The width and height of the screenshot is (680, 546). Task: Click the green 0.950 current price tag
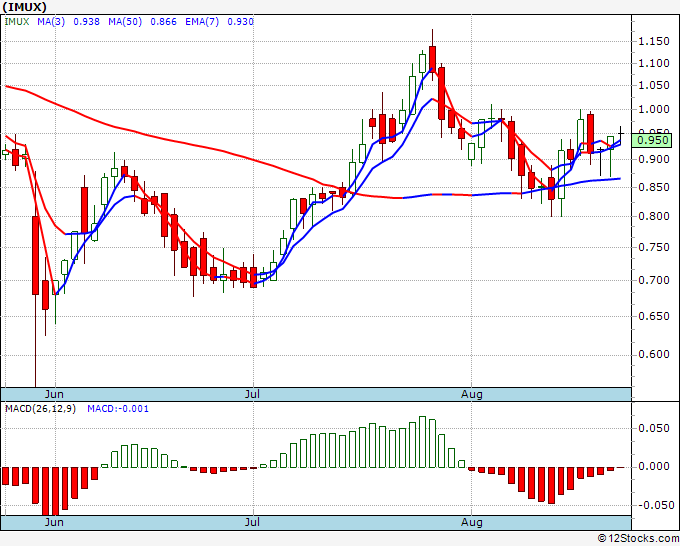[x=652, y=141]
